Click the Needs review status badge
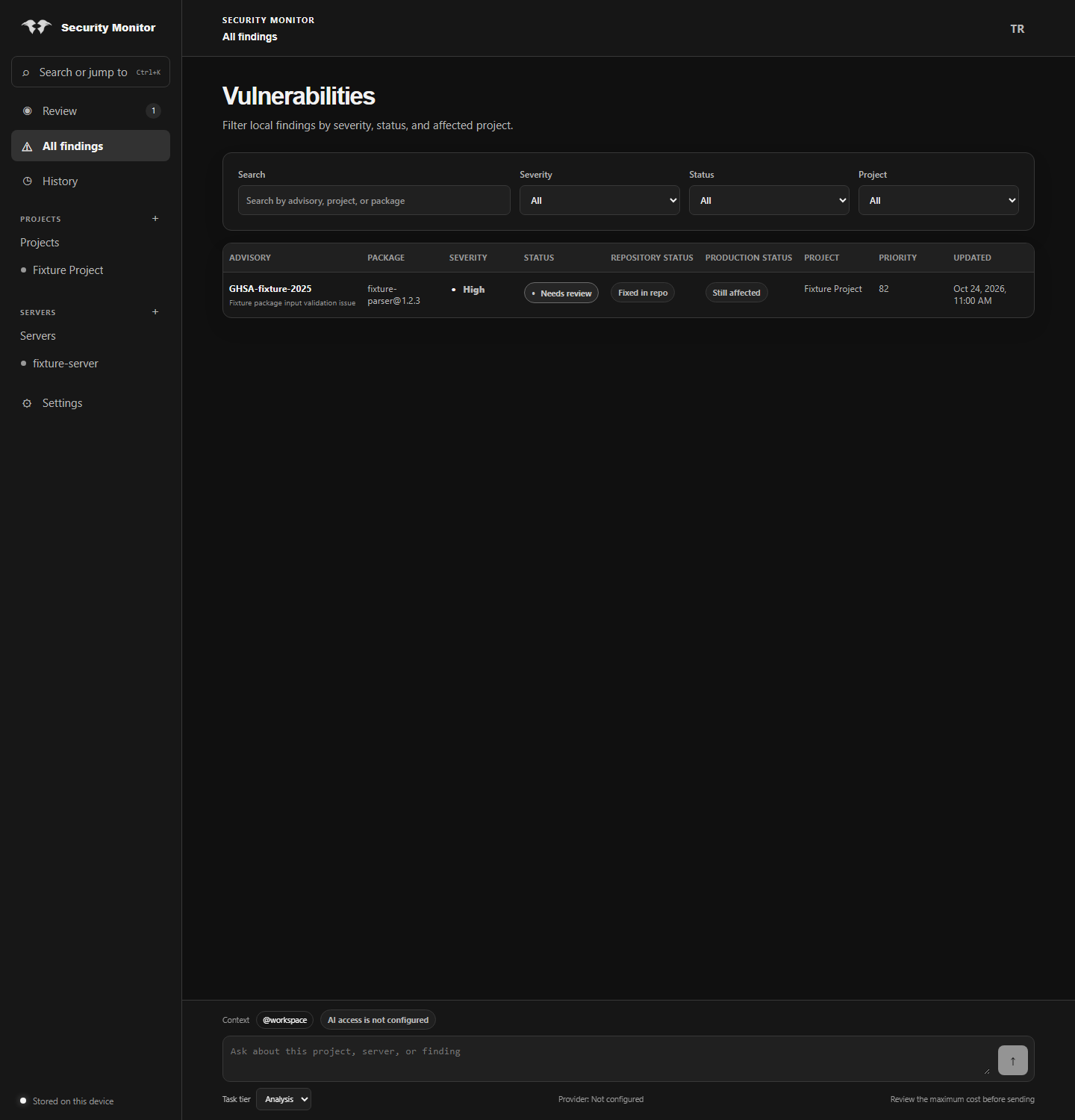Viewport: 1075px width, 1120px height. [561, 293]
